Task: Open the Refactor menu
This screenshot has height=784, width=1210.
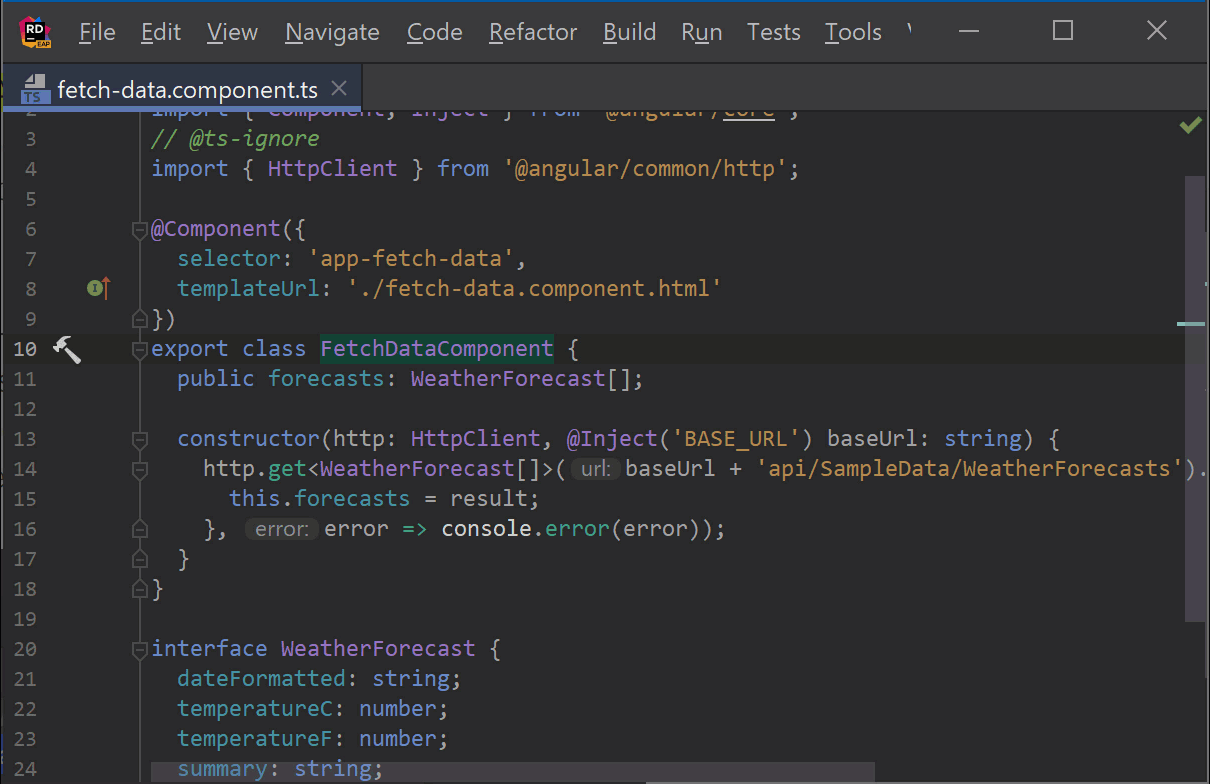Action: pyautogui.click(x=533, y=32)
